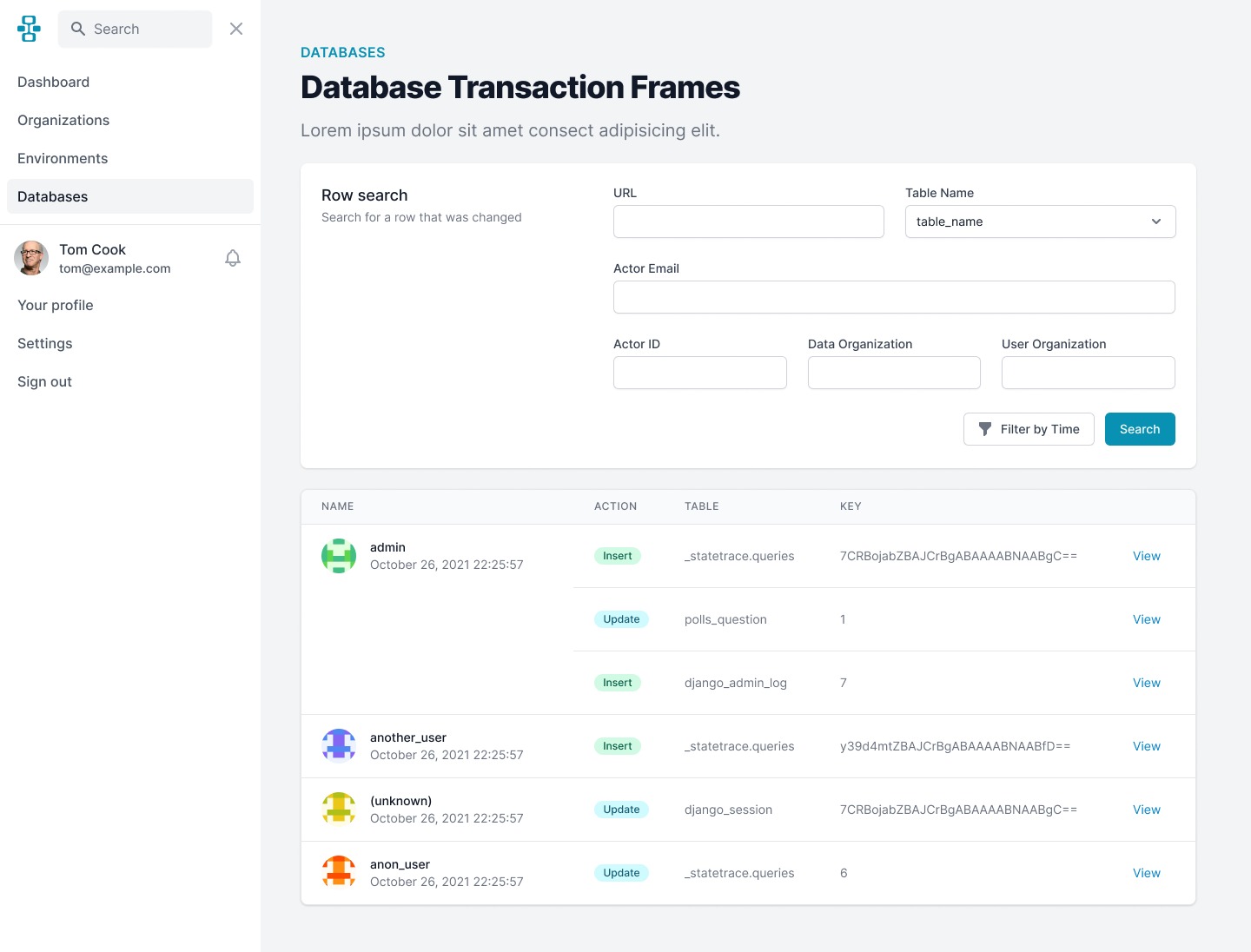
Task: Click key 'y39d4mtZBAJCrBgABAAAABNAABfD=='
Action: point(955,746)
